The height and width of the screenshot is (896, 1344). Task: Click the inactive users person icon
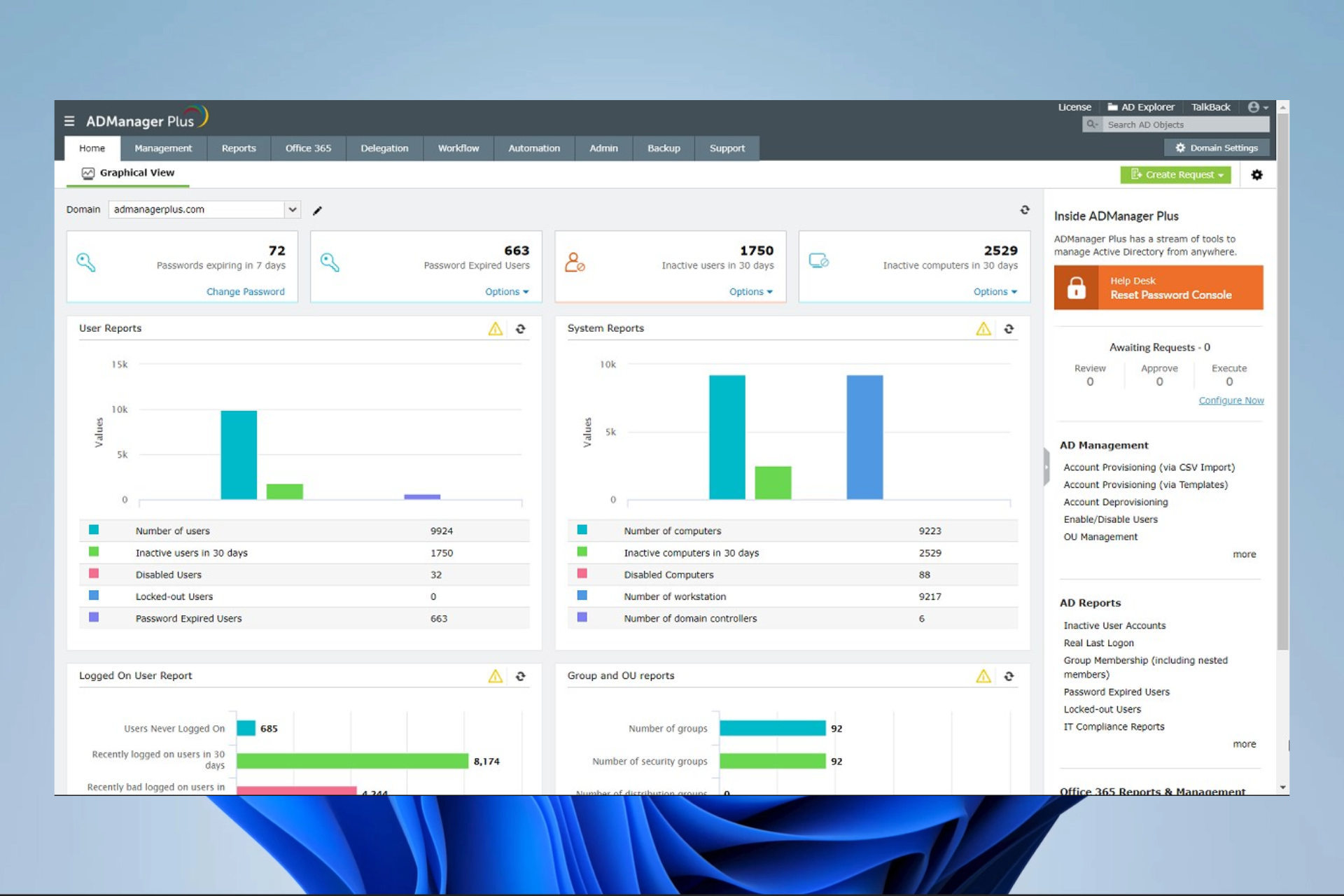click(575, 262)
